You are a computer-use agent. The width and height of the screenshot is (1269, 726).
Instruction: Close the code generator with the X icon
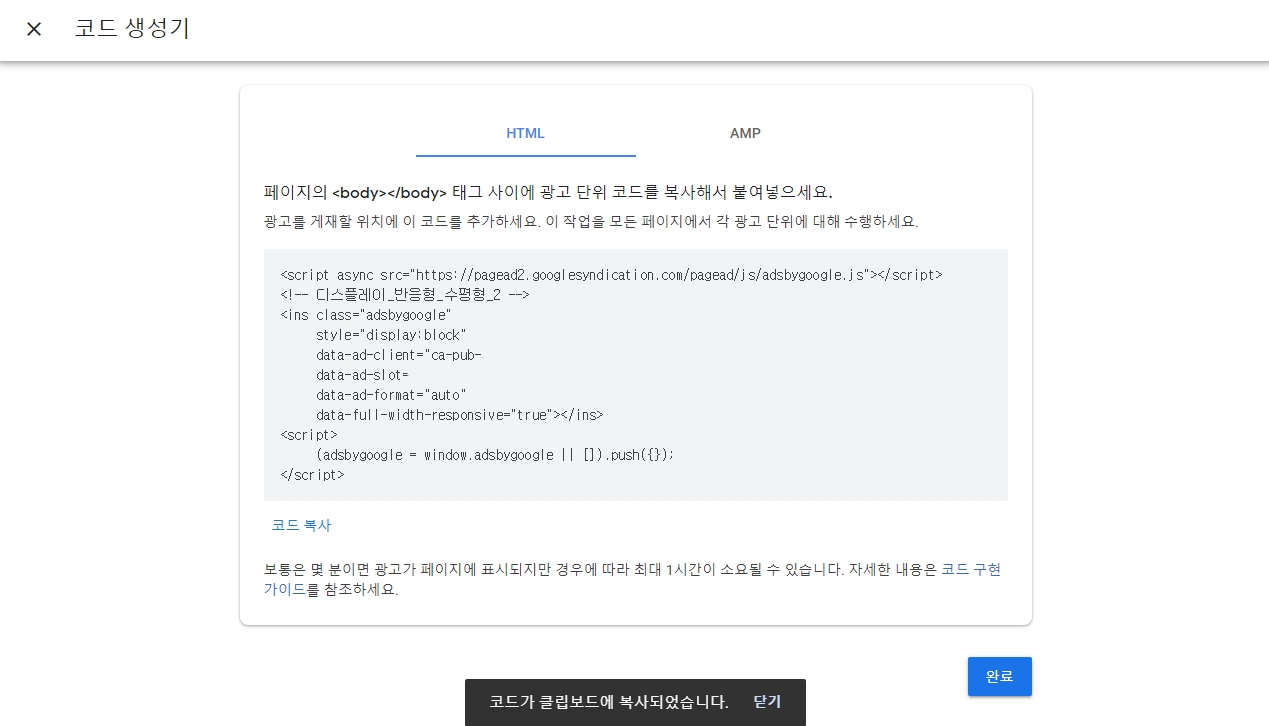pos(34,29)
